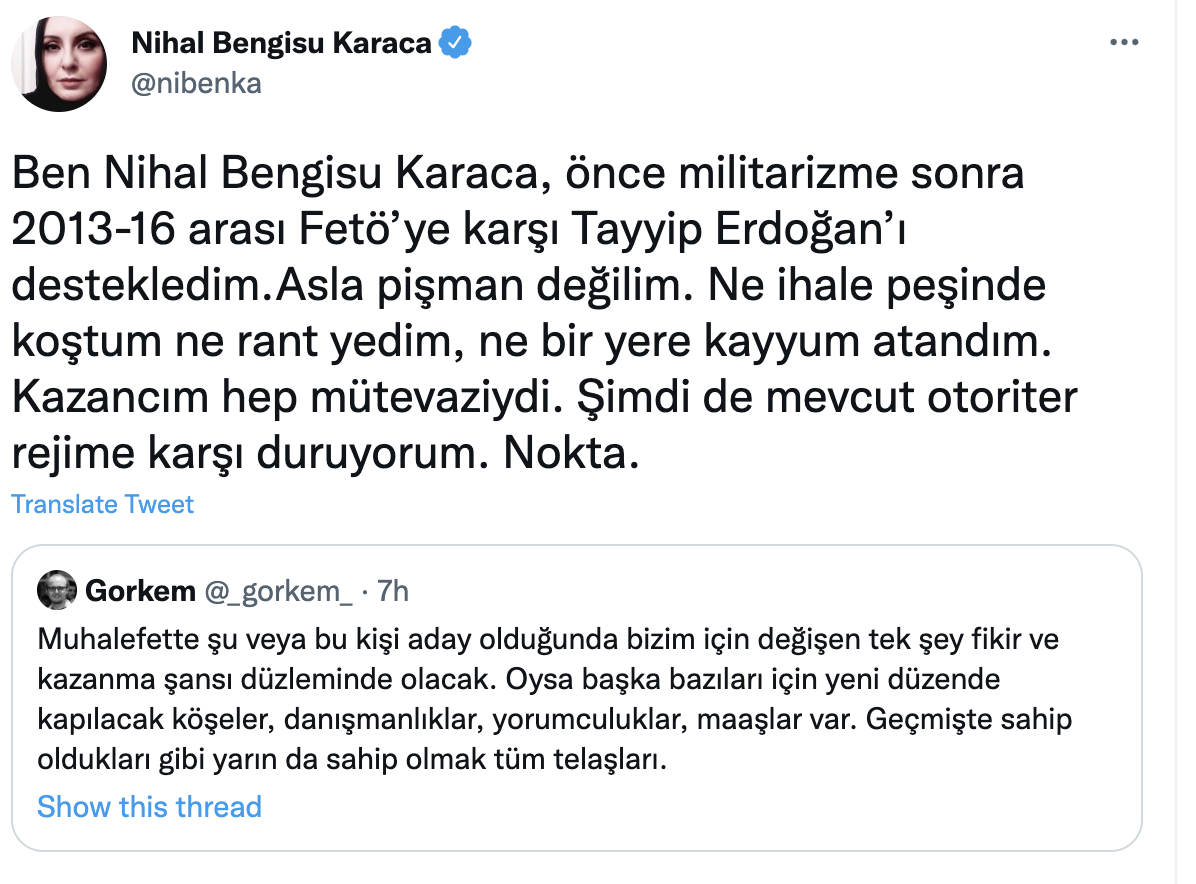Click the word "Nokta." ending the tweet
This screenshot has width=1196, height=884.
pyautogui.click(x=570, y=455)
